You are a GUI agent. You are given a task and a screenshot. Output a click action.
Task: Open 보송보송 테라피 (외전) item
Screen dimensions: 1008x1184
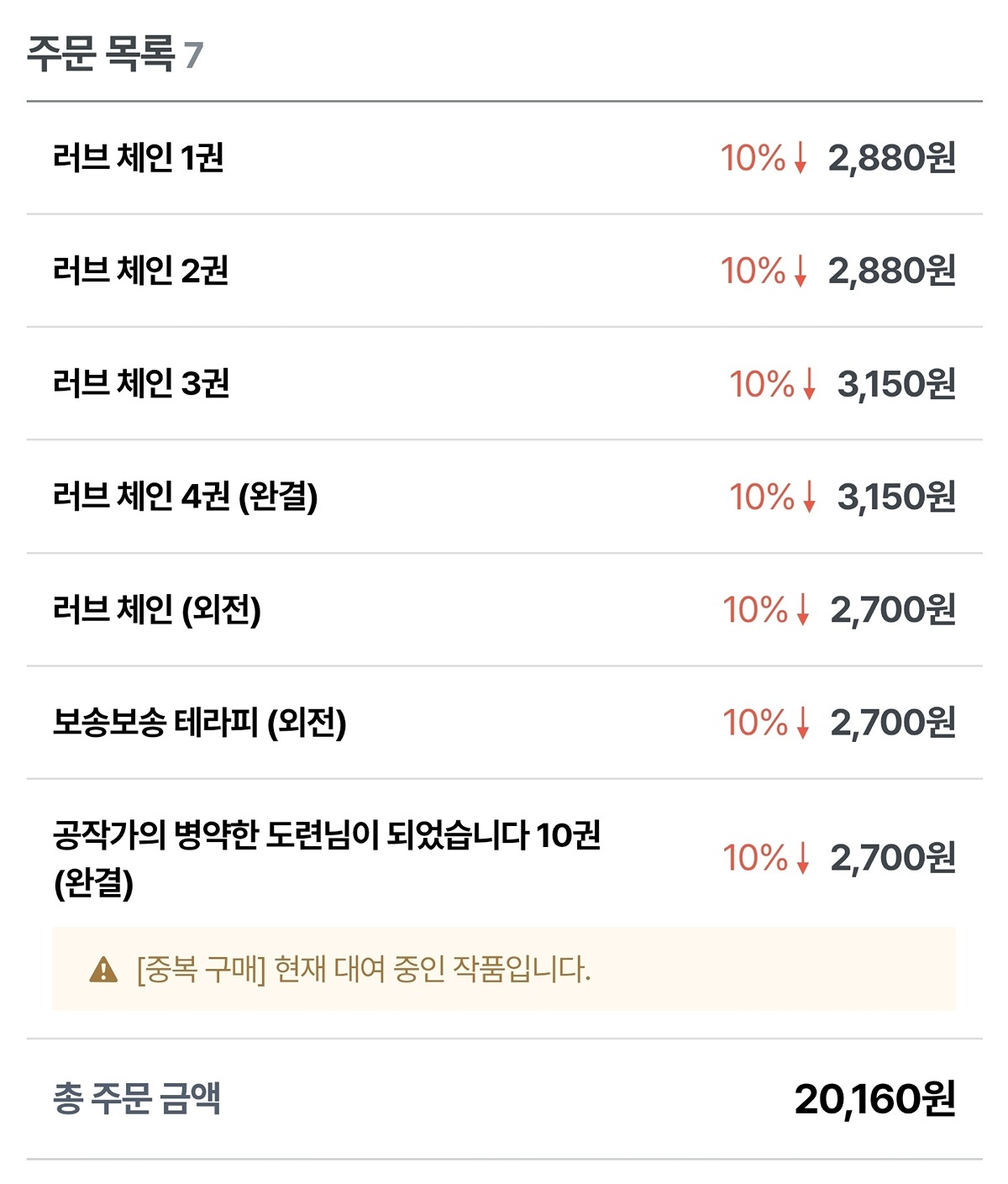click(200, 723)
